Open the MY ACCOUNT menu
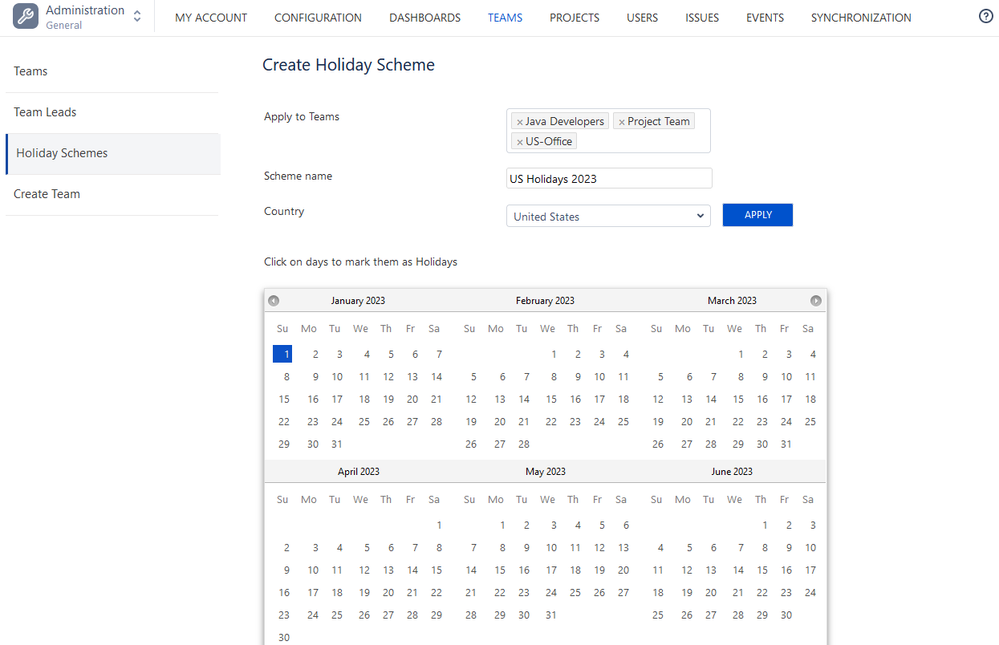Image resolution: width=999 pixels, height=645 pixels. coord(211,18)
